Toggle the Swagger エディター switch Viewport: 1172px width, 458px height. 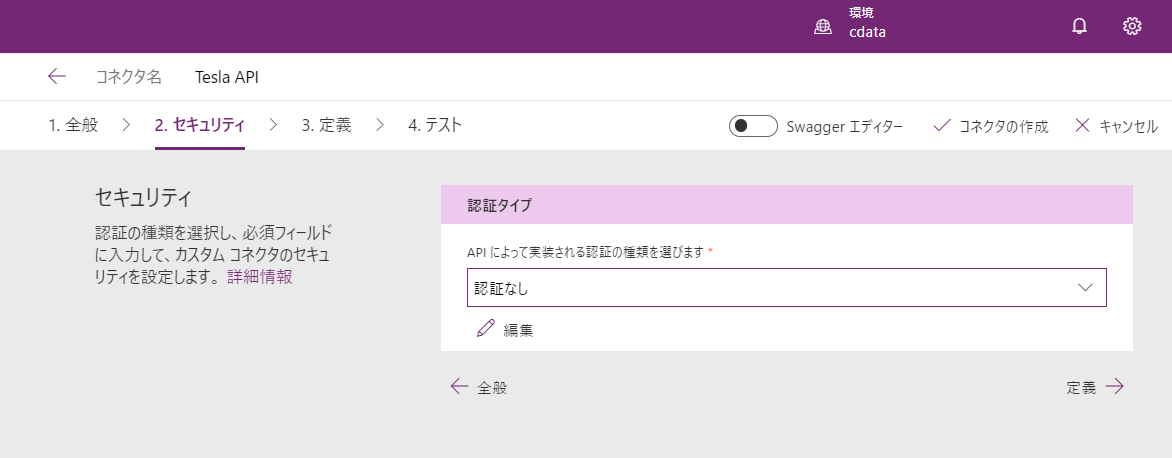click(x=753, y=126)
